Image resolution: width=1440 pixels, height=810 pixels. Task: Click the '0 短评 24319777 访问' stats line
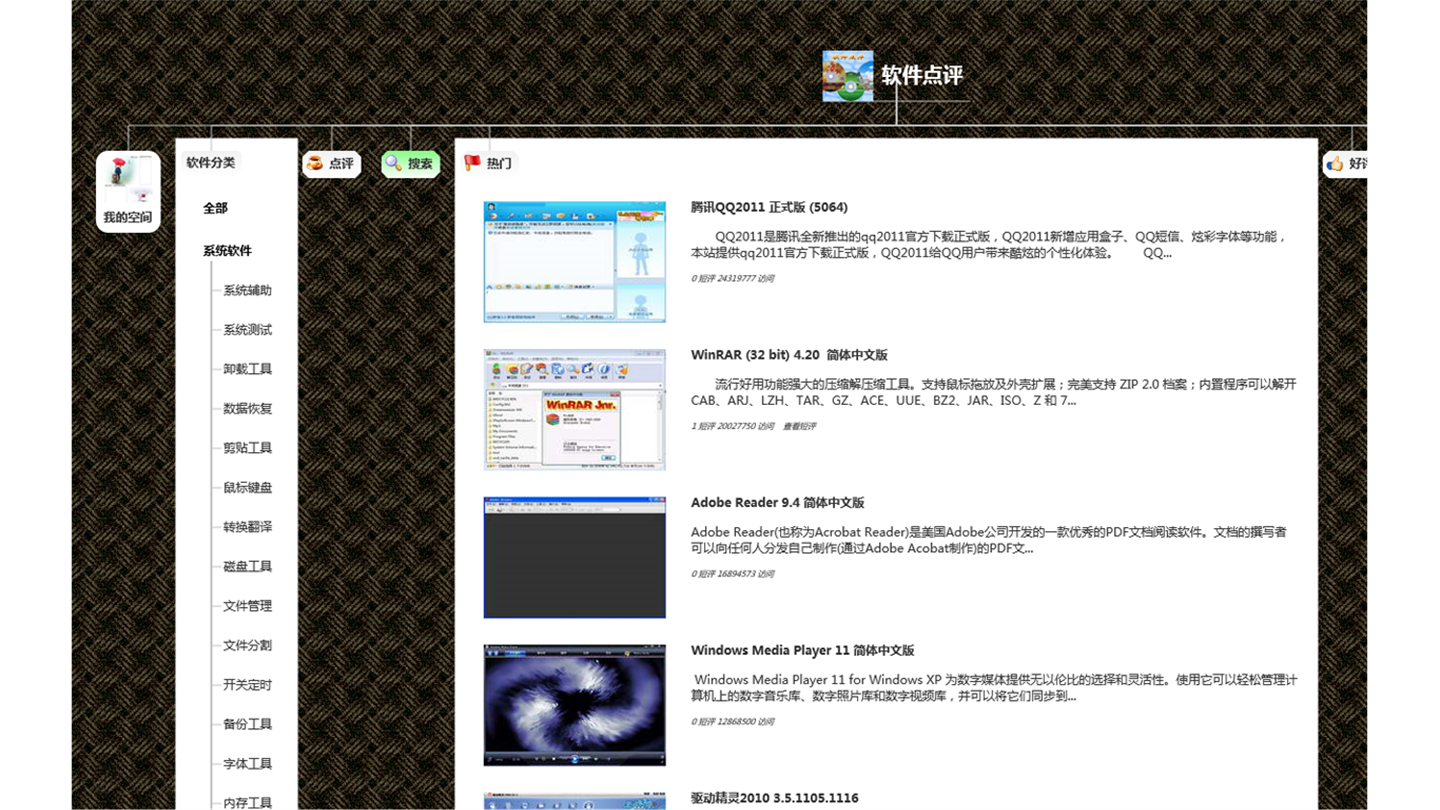732,279
